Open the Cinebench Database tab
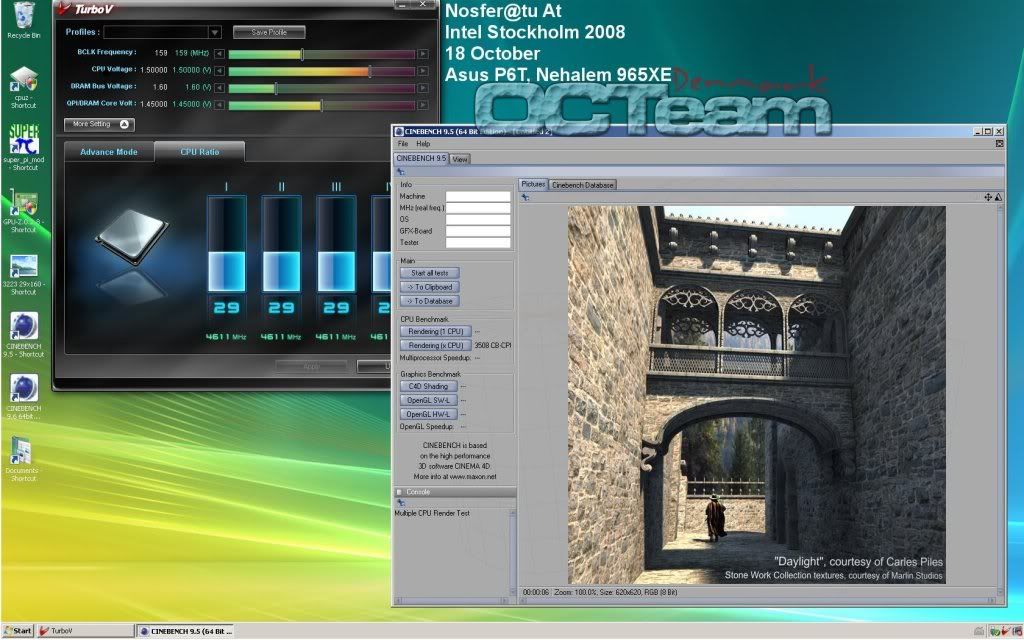 click(x=583, y=185)
